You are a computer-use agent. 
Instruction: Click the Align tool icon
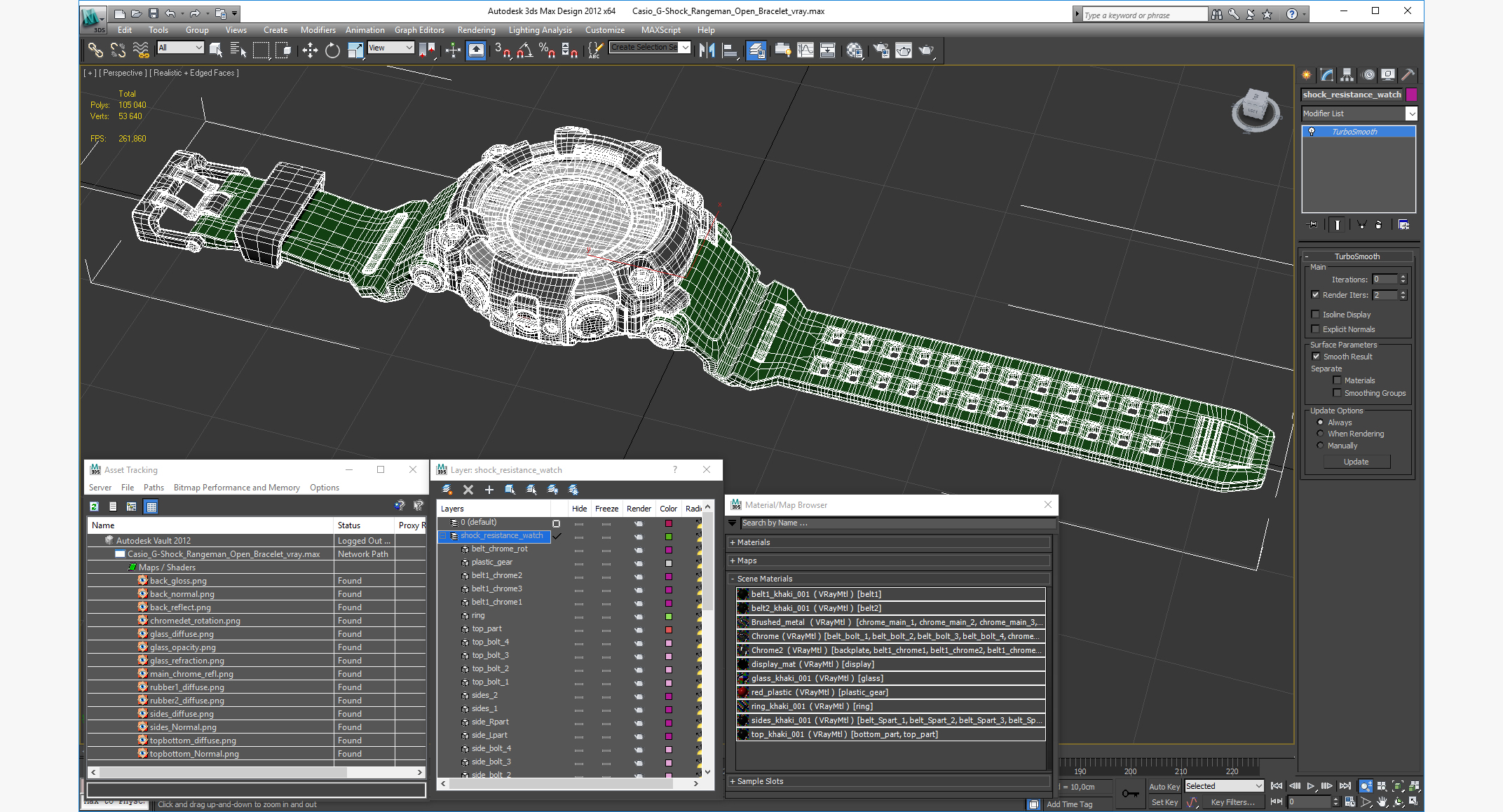730,50
